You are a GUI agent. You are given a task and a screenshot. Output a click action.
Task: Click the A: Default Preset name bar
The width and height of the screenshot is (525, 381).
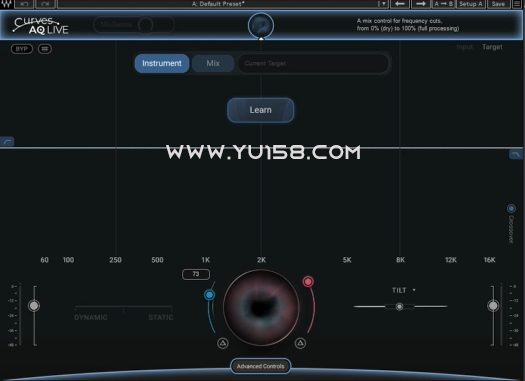coord(218,4)
